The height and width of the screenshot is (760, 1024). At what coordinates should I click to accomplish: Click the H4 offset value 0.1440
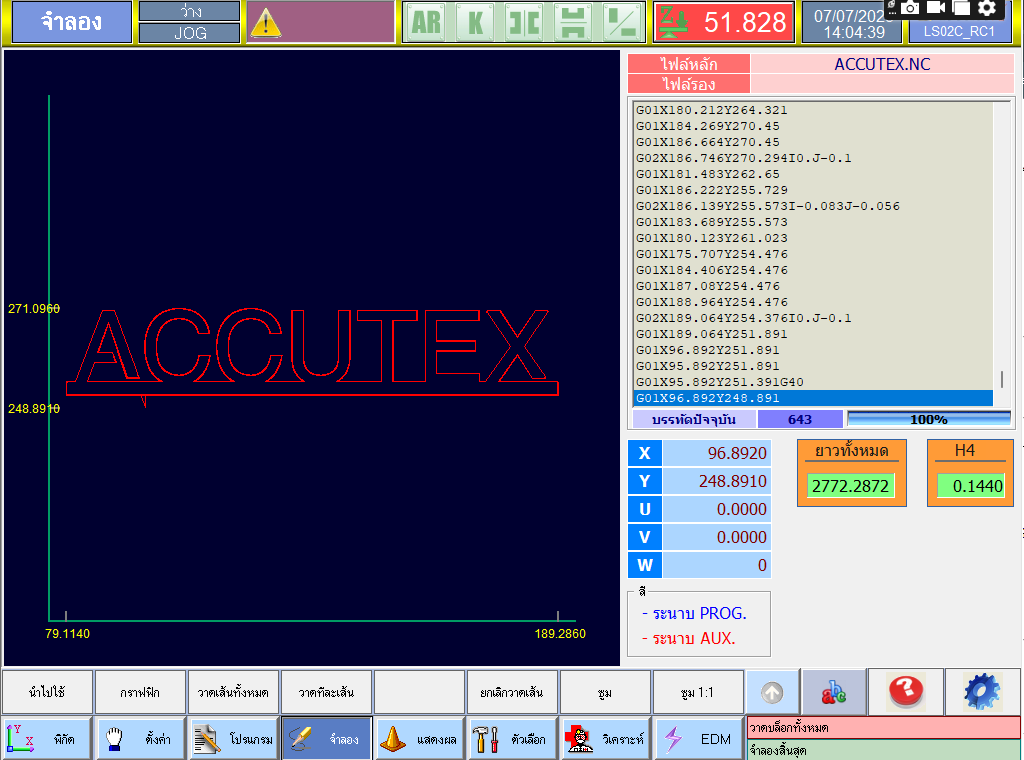[970, 486]
